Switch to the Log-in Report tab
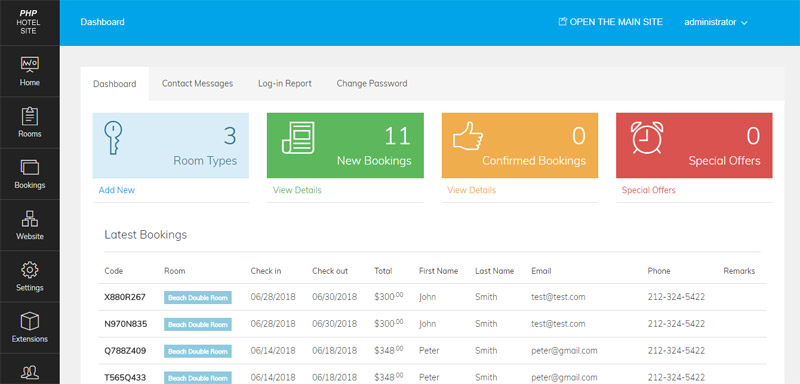Viewport: 800px width, 384px height. click(285, 84)
